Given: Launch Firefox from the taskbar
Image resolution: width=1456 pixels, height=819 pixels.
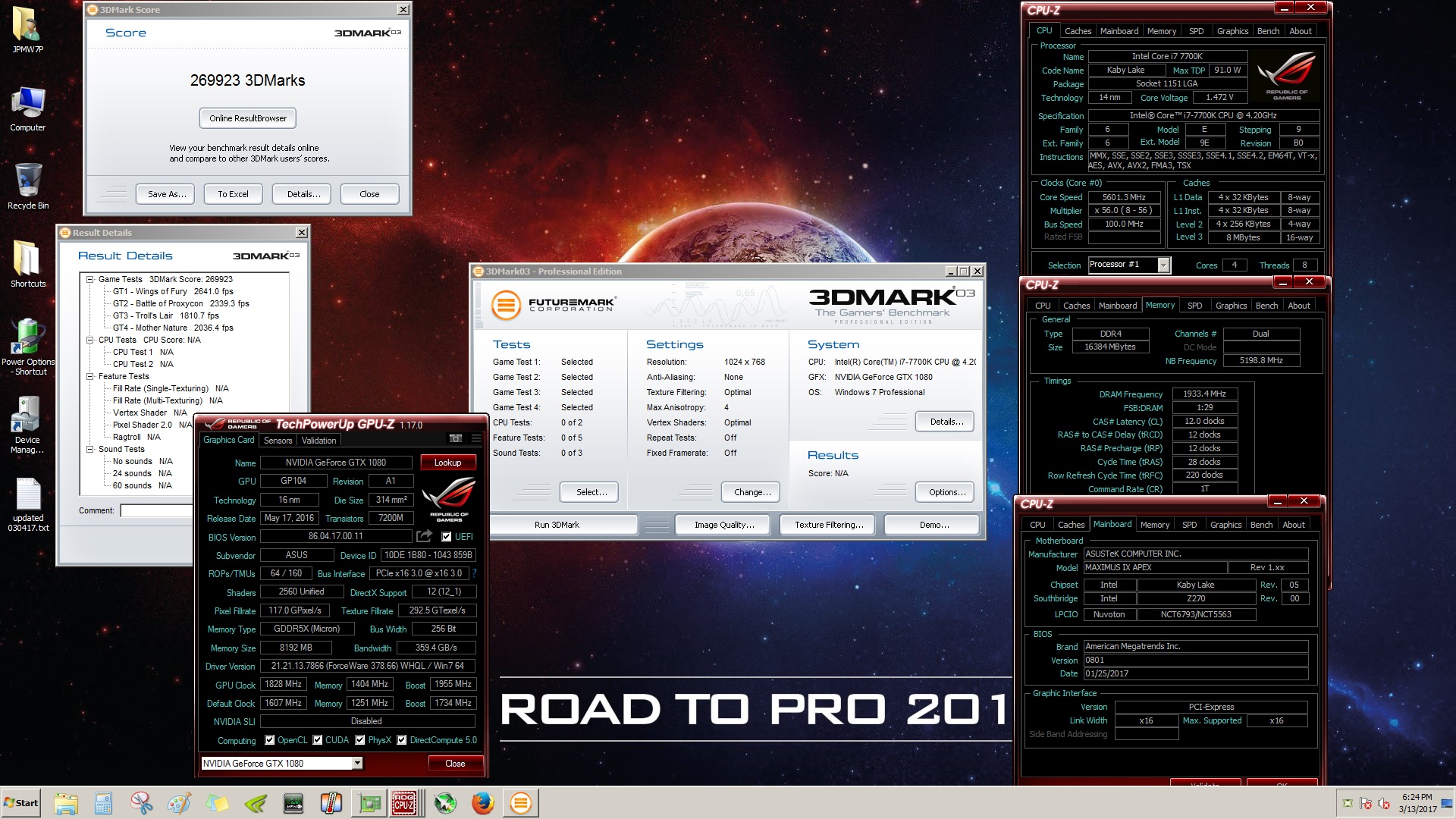Looking at the screenshot, I should [483, 803].
